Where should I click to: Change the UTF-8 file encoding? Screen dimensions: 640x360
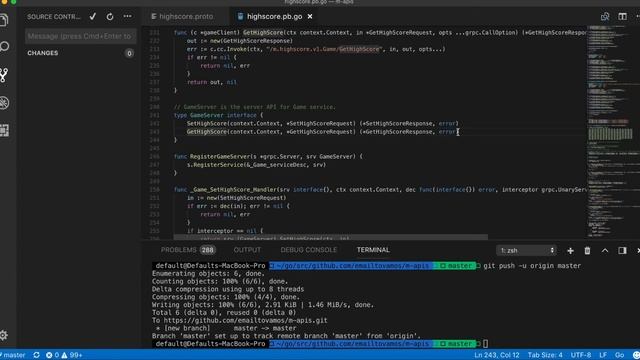tap(581, 355)
